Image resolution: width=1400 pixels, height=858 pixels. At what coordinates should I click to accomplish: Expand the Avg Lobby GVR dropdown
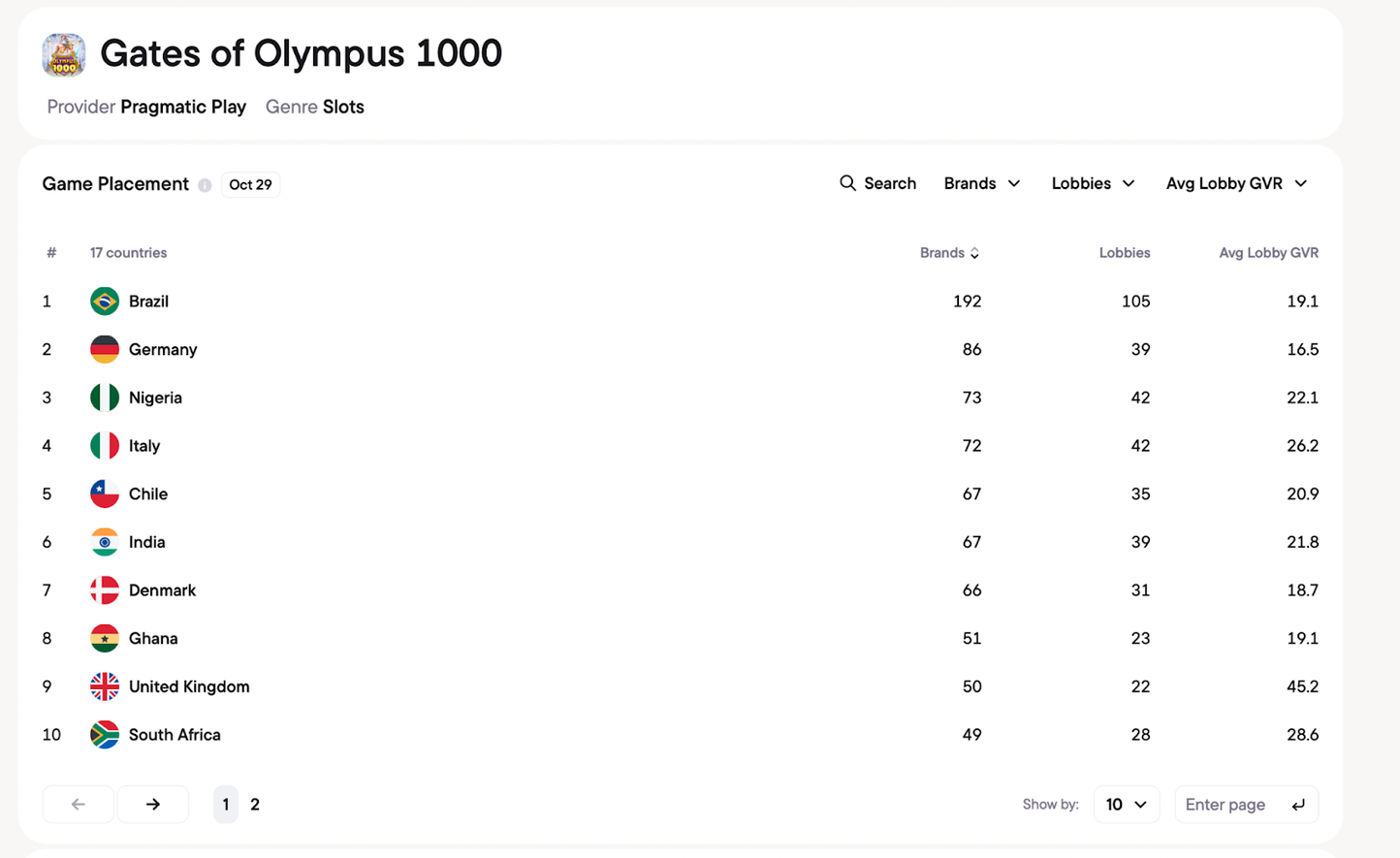[1236, 183]
